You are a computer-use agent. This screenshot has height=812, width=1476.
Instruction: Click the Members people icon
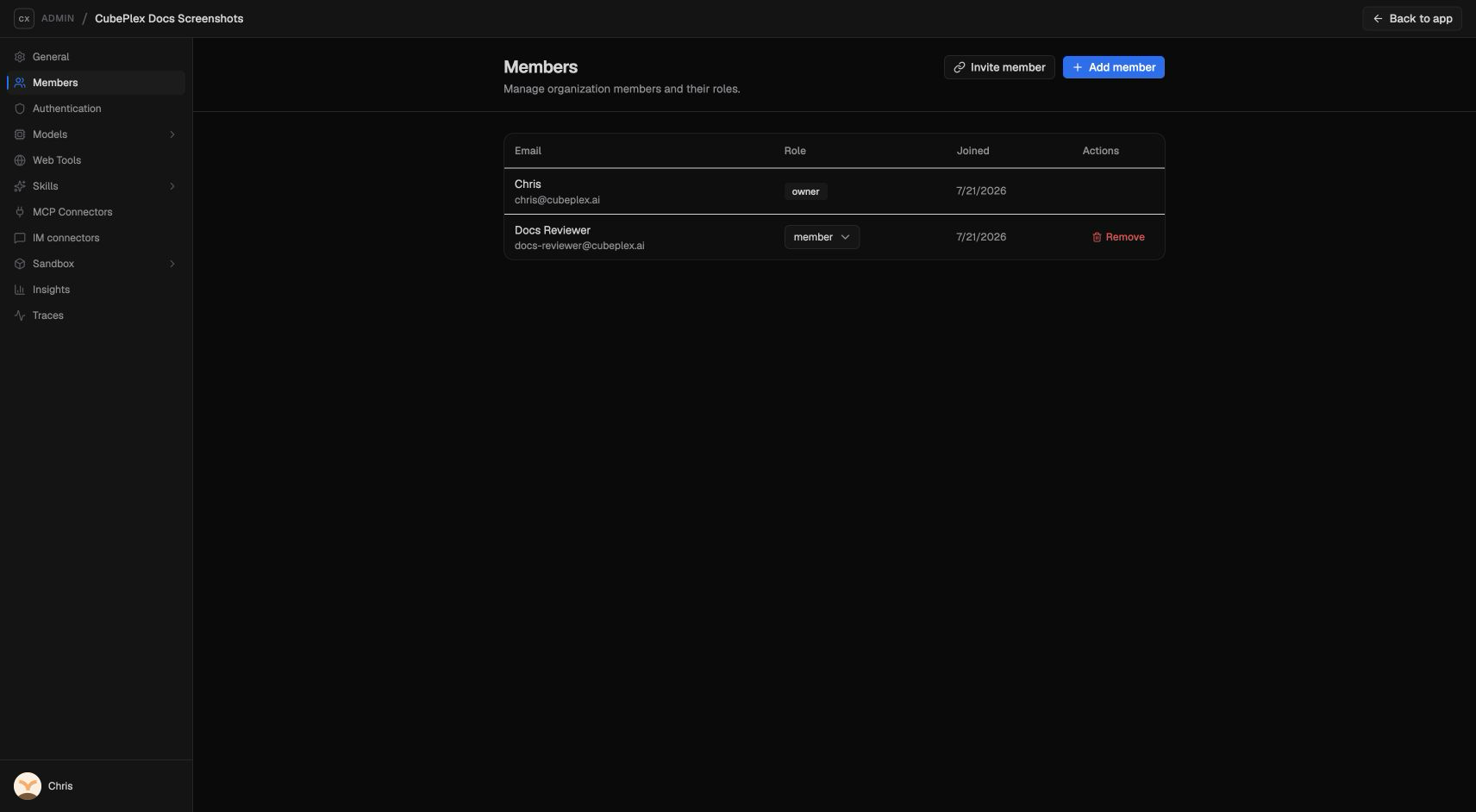(20, 83)
